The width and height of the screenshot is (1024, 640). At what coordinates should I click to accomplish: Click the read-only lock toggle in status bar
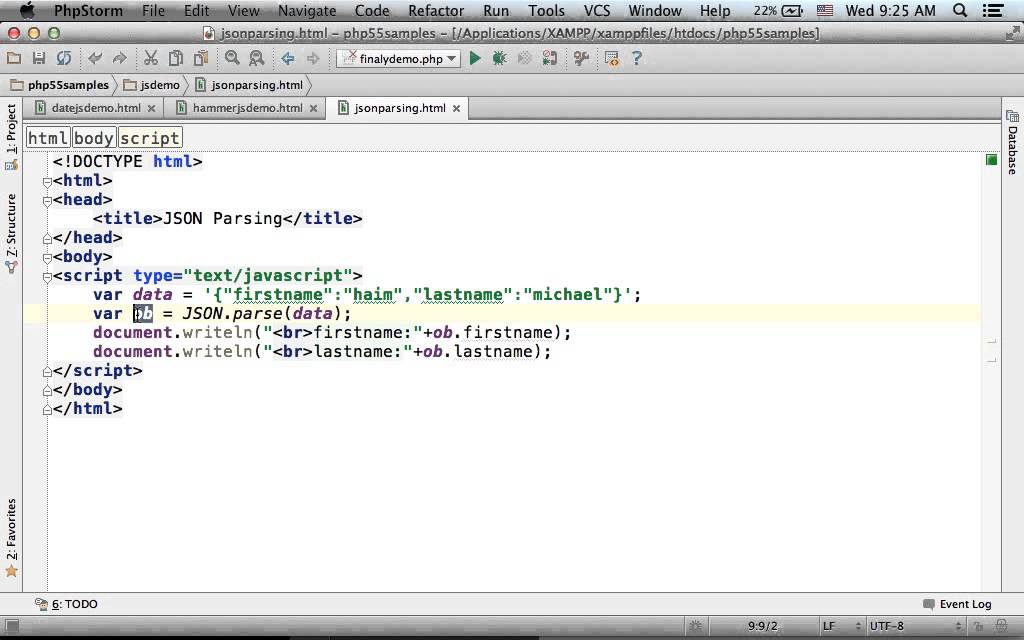[x=978, y=626]
